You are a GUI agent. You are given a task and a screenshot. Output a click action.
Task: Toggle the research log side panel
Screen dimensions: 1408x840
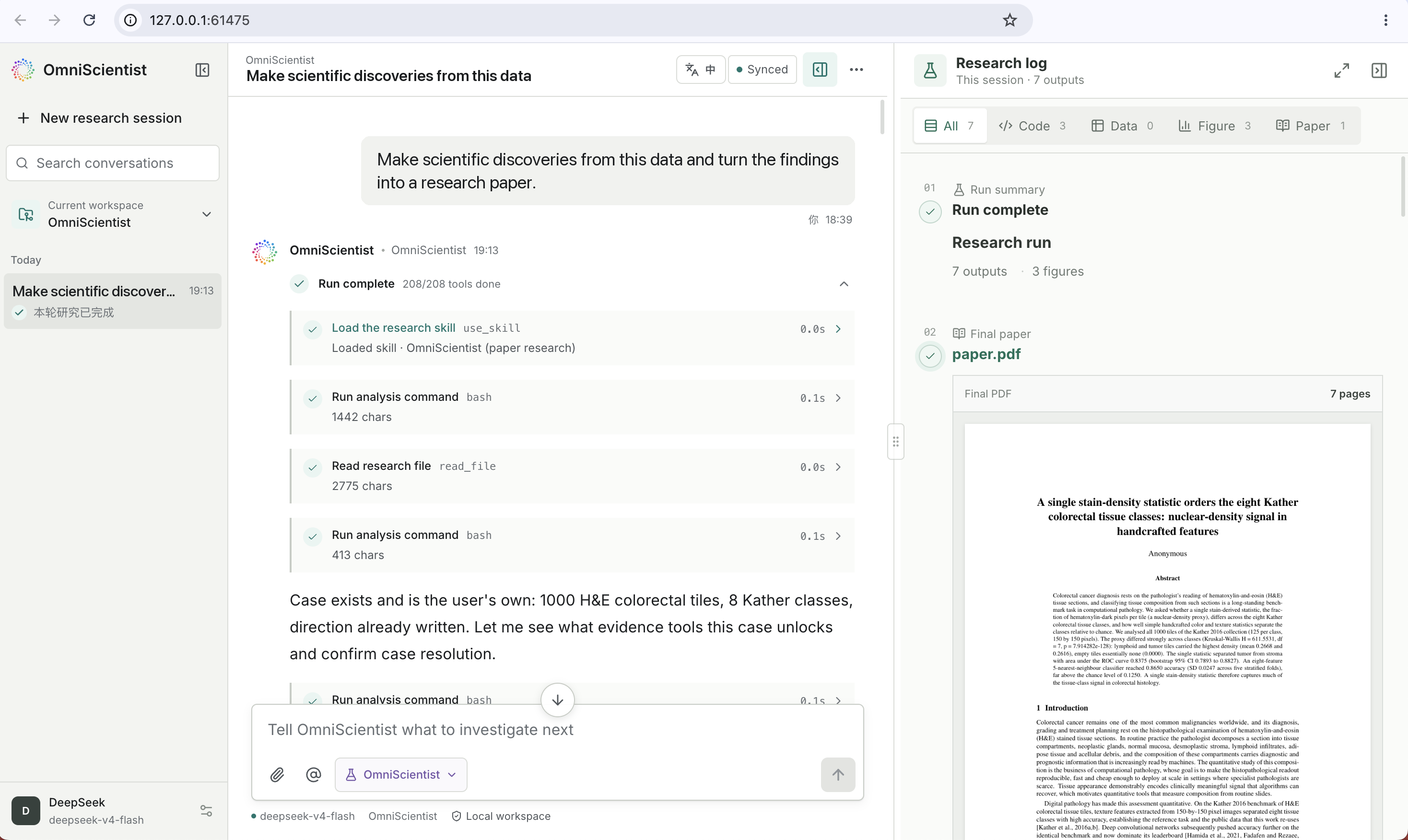(x=820, y=69)
